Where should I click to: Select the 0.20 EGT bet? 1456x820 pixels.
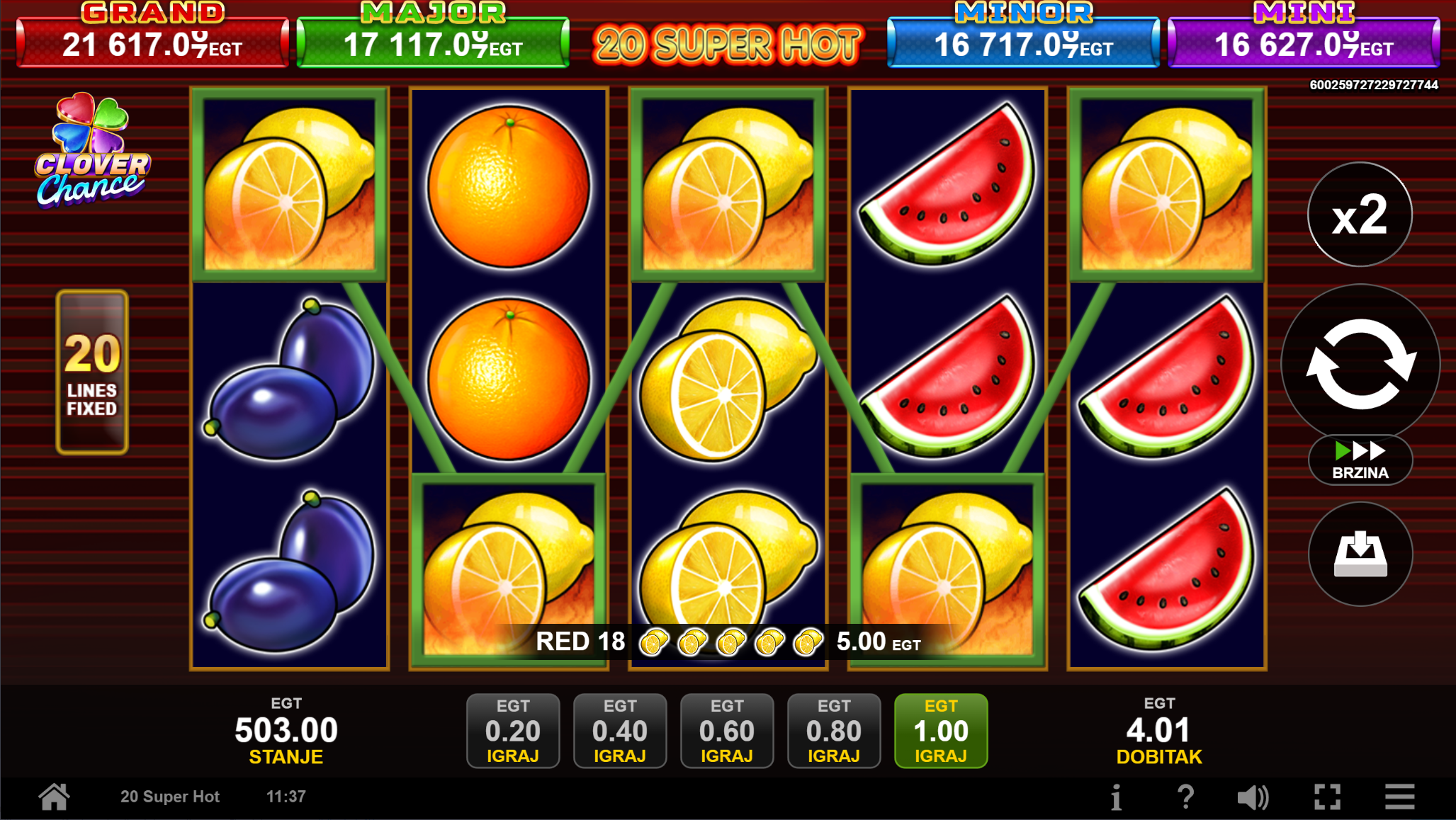click(x=513, y=731)
